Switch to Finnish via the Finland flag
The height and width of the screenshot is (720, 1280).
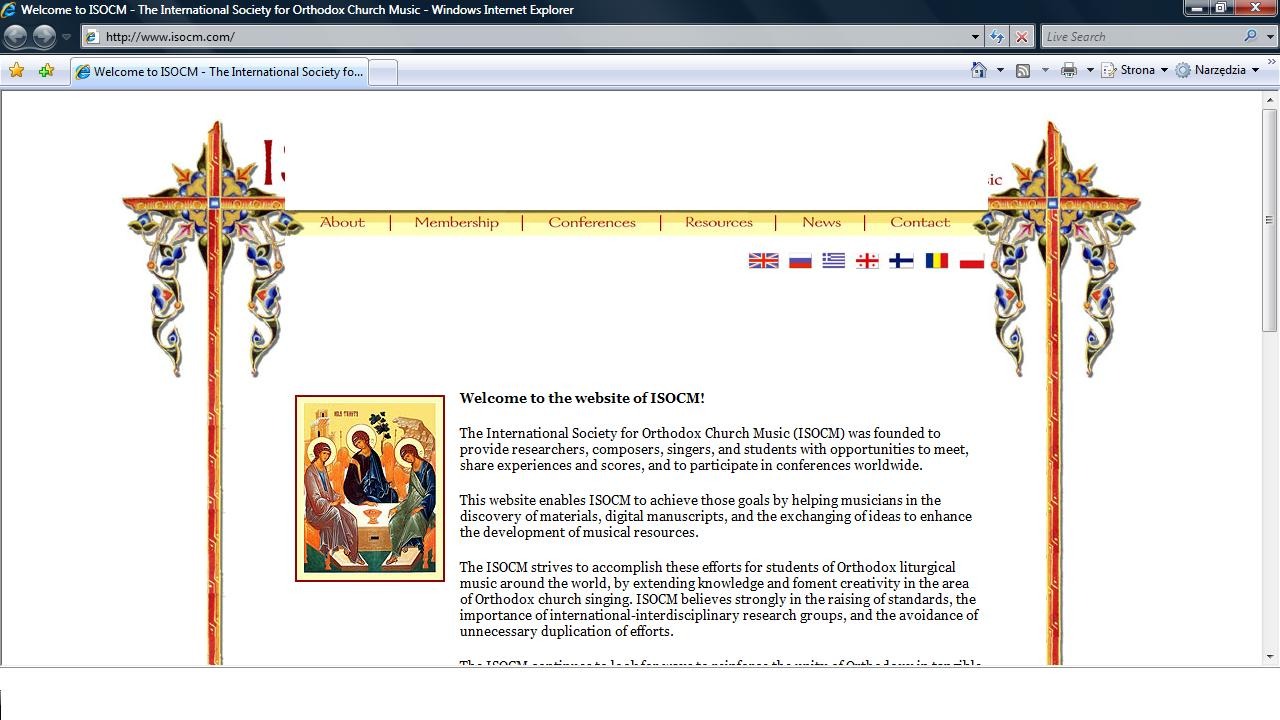pyautogui.click(x=901, y=261)
